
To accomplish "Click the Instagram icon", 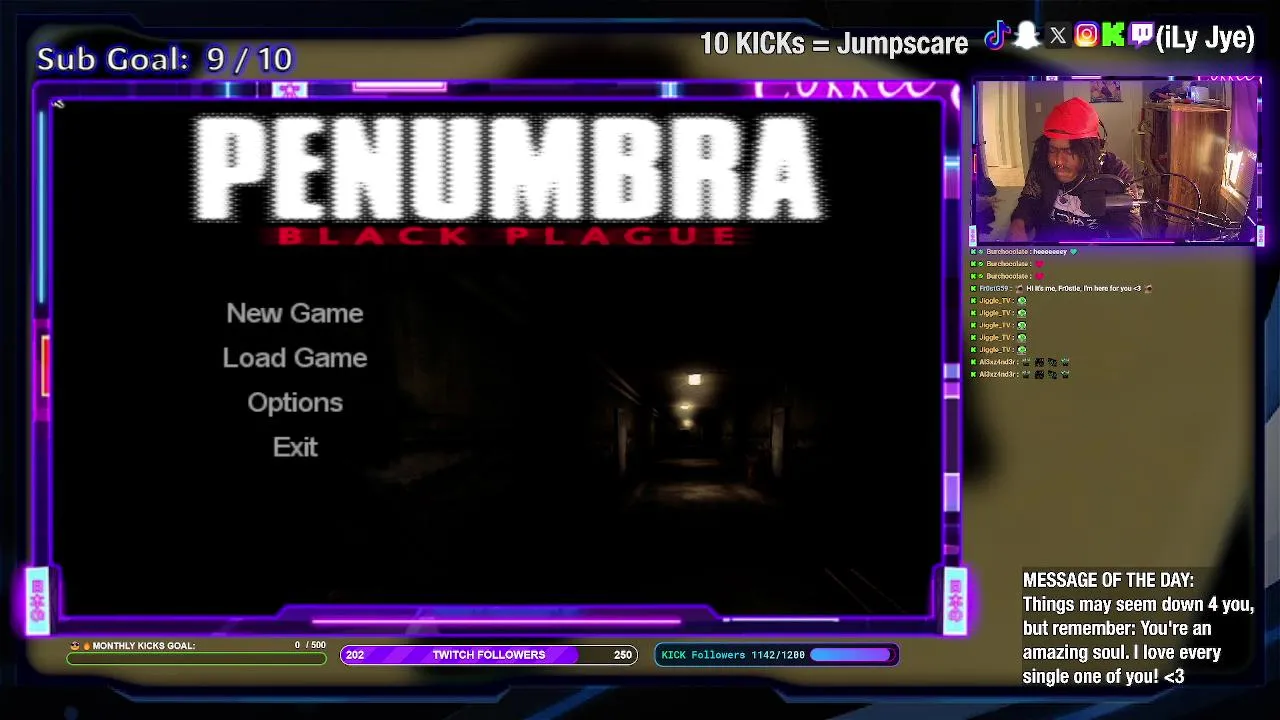I will tap(1086, 37).
